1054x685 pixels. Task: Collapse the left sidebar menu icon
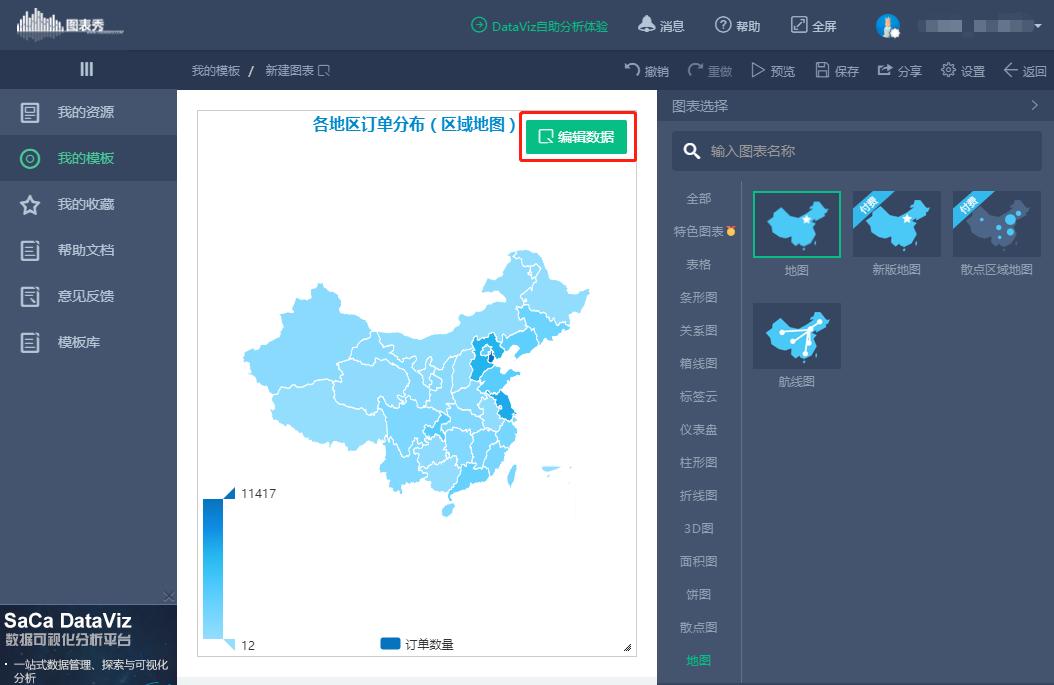click(x=87, y=69)
